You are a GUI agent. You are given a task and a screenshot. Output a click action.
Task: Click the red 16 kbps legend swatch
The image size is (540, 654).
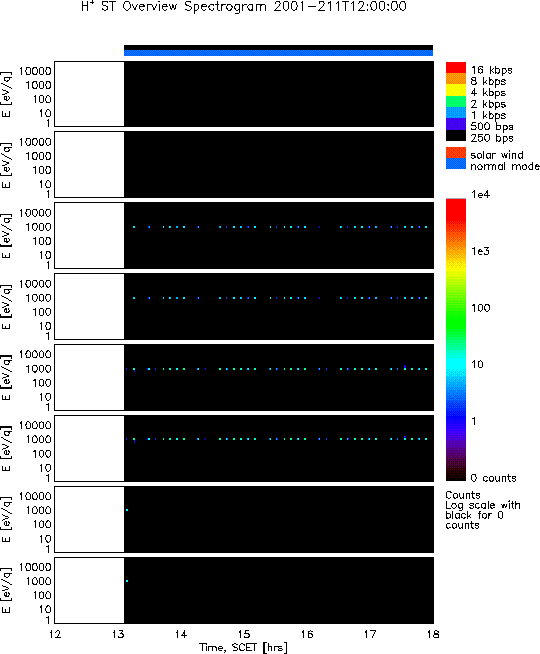[x=456, y=68]
